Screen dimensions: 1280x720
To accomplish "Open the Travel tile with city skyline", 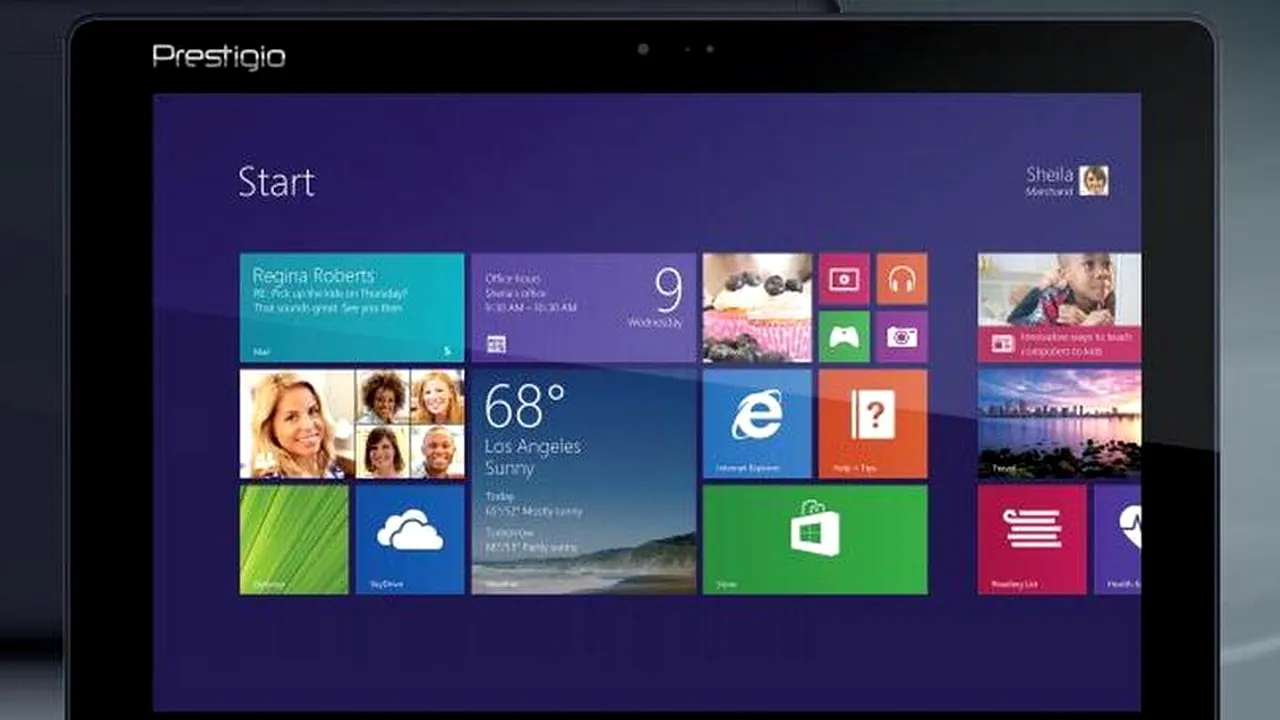I will point(1059,424).
